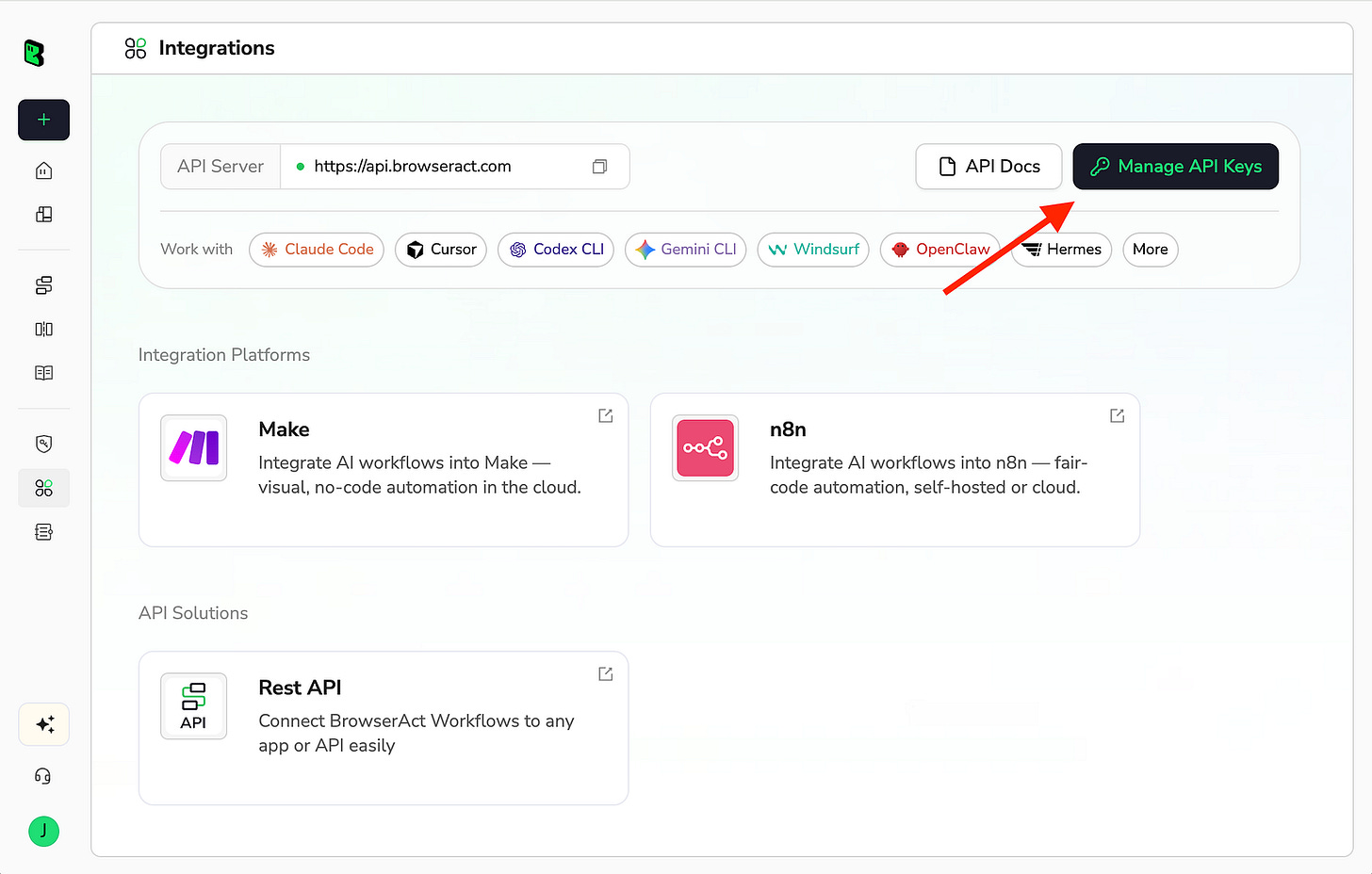This screenshot has height=874, width=1372.
Task: Click Manage API Keys
Action: (1175, 167)
